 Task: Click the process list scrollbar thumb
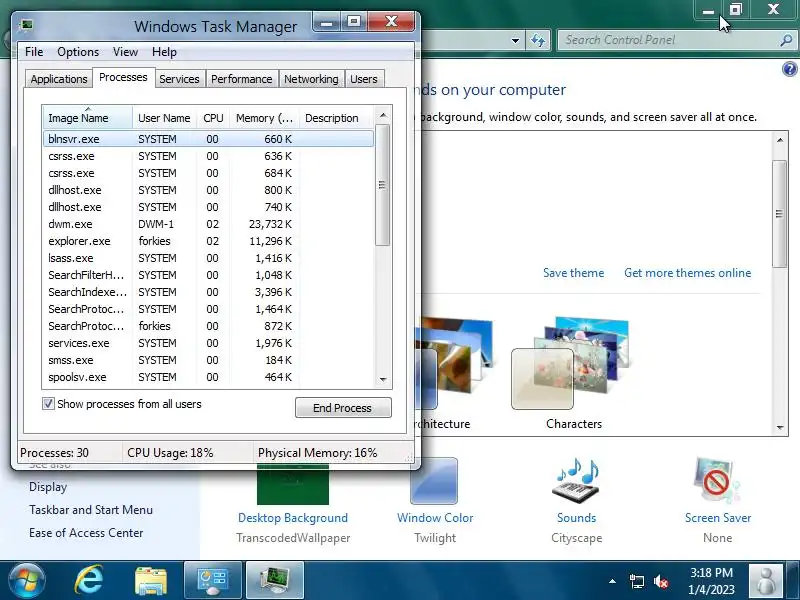[x=382, y=185]
